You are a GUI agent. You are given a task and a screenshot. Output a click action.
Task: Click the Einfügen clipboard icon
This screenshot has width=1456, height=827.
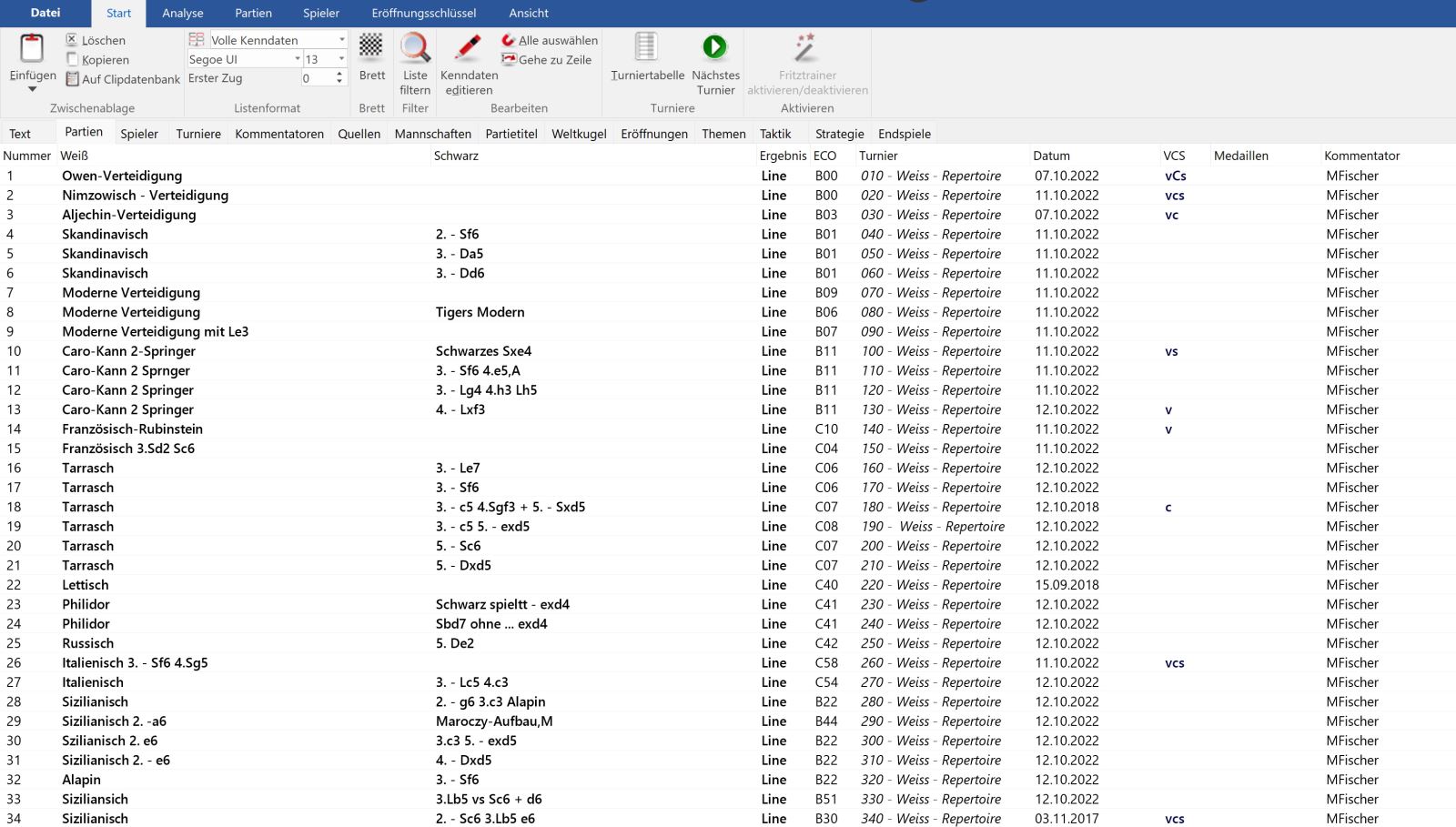32,49
